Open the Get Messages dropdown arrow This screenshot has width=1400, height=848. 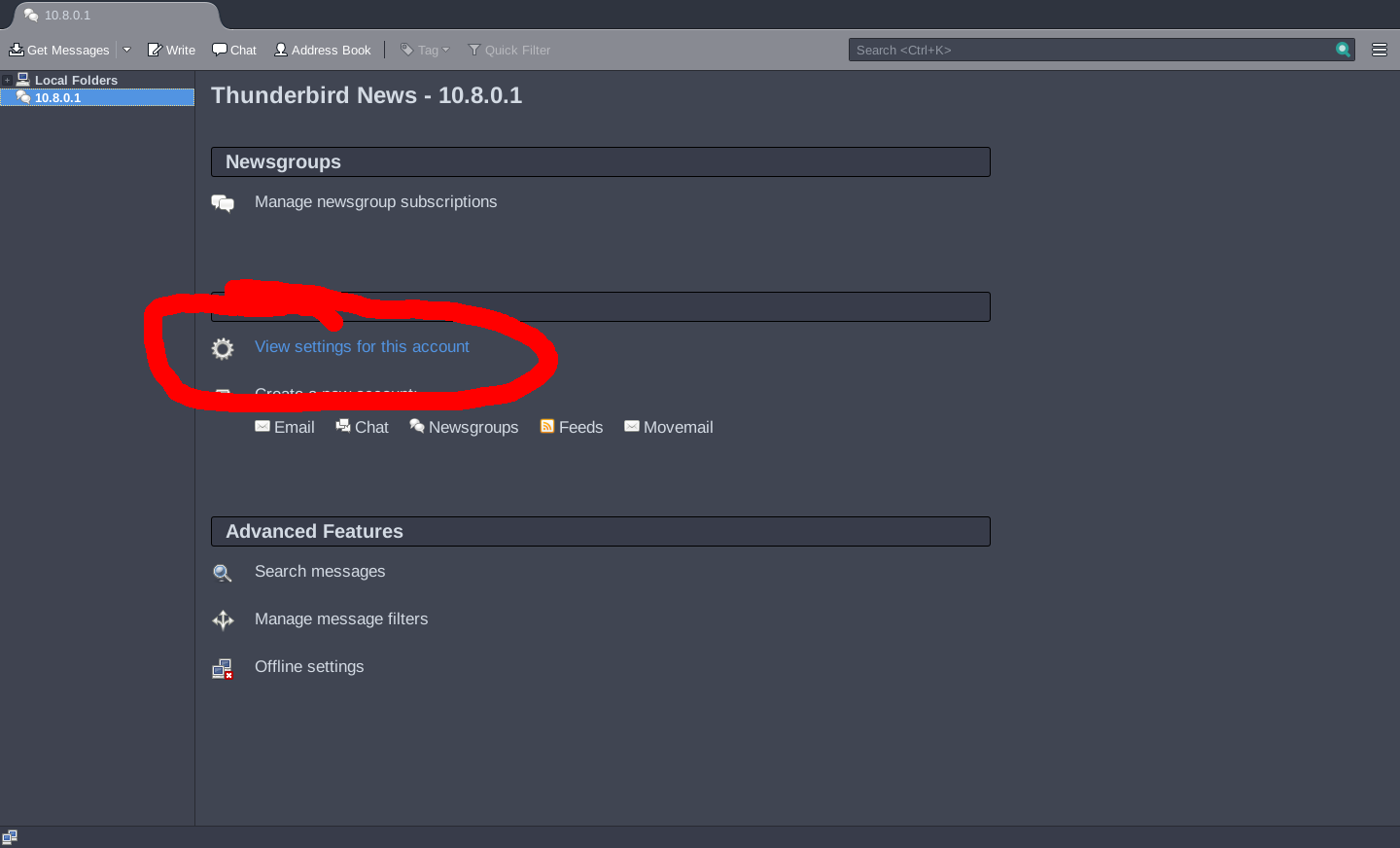pos(126,50)
